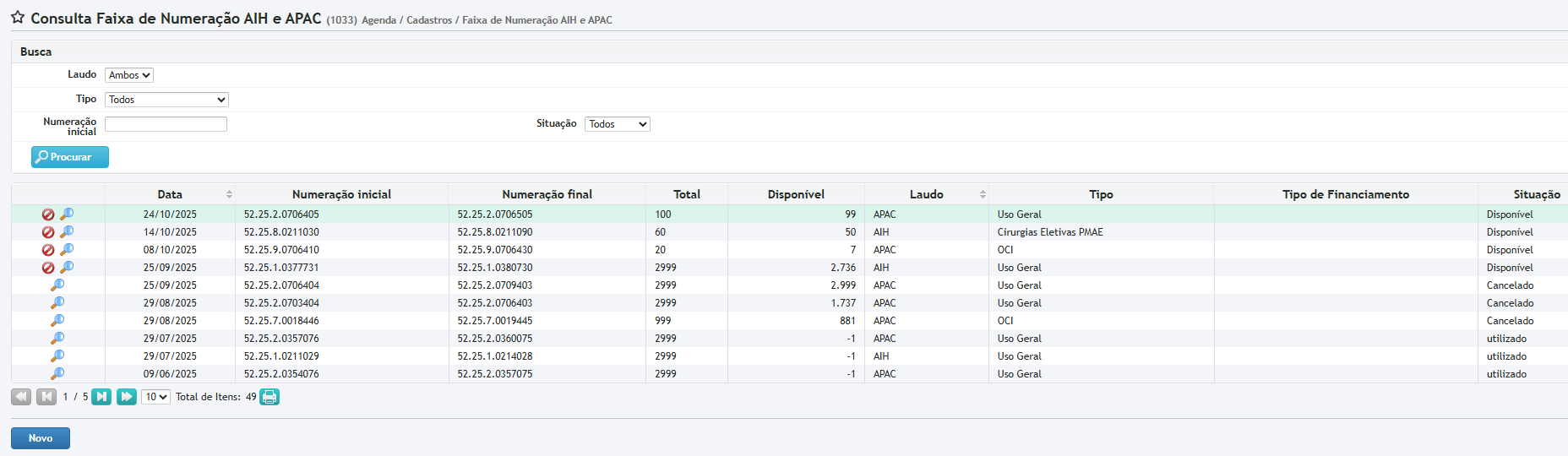The height and width of the screenshot is (456, 1568).
Task: Open the Situação dropdown filter
Action: coord(617,124)
